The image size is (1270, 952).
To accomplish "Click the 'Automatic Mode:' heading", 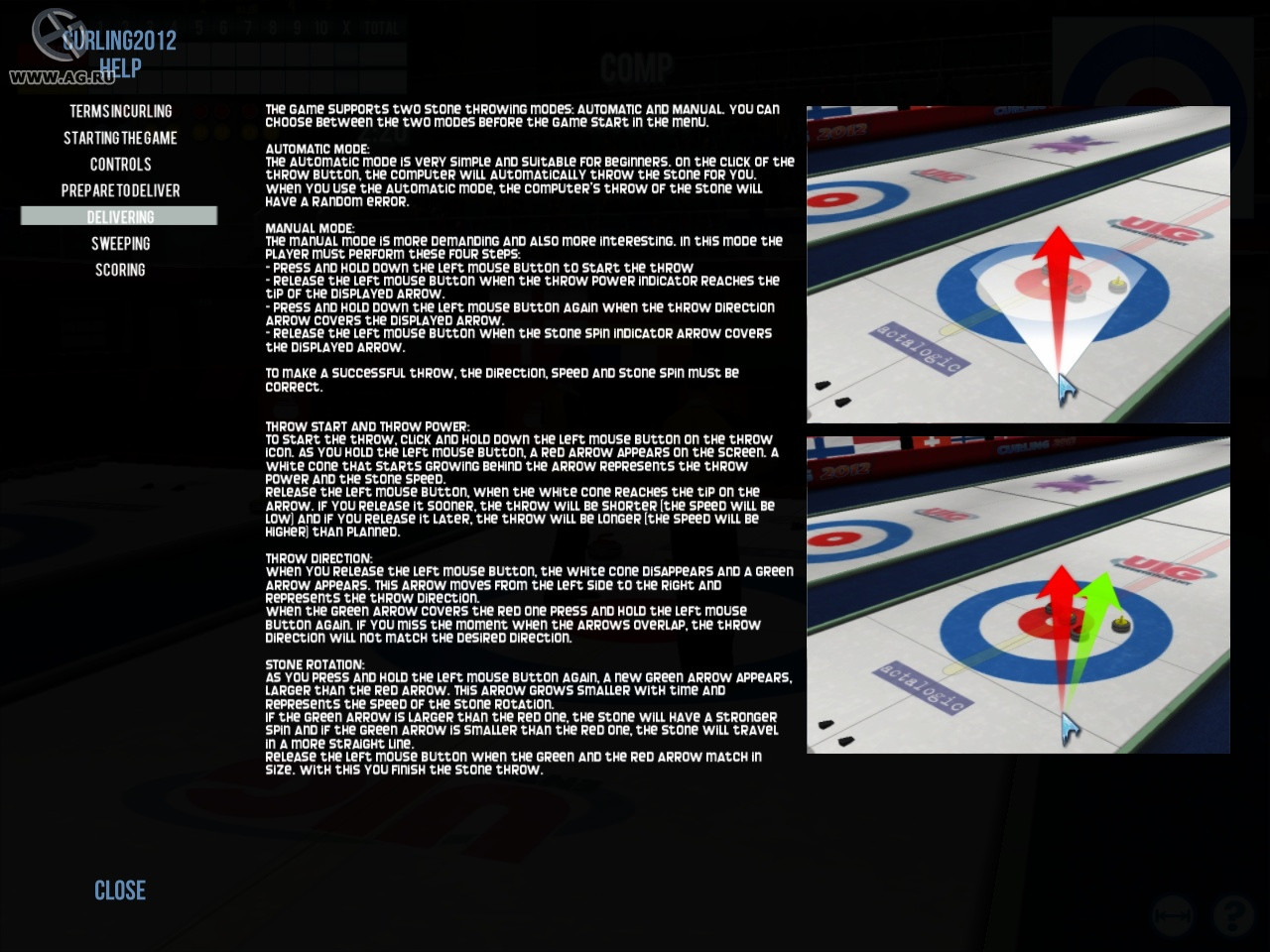I will [x=316, y=149].
